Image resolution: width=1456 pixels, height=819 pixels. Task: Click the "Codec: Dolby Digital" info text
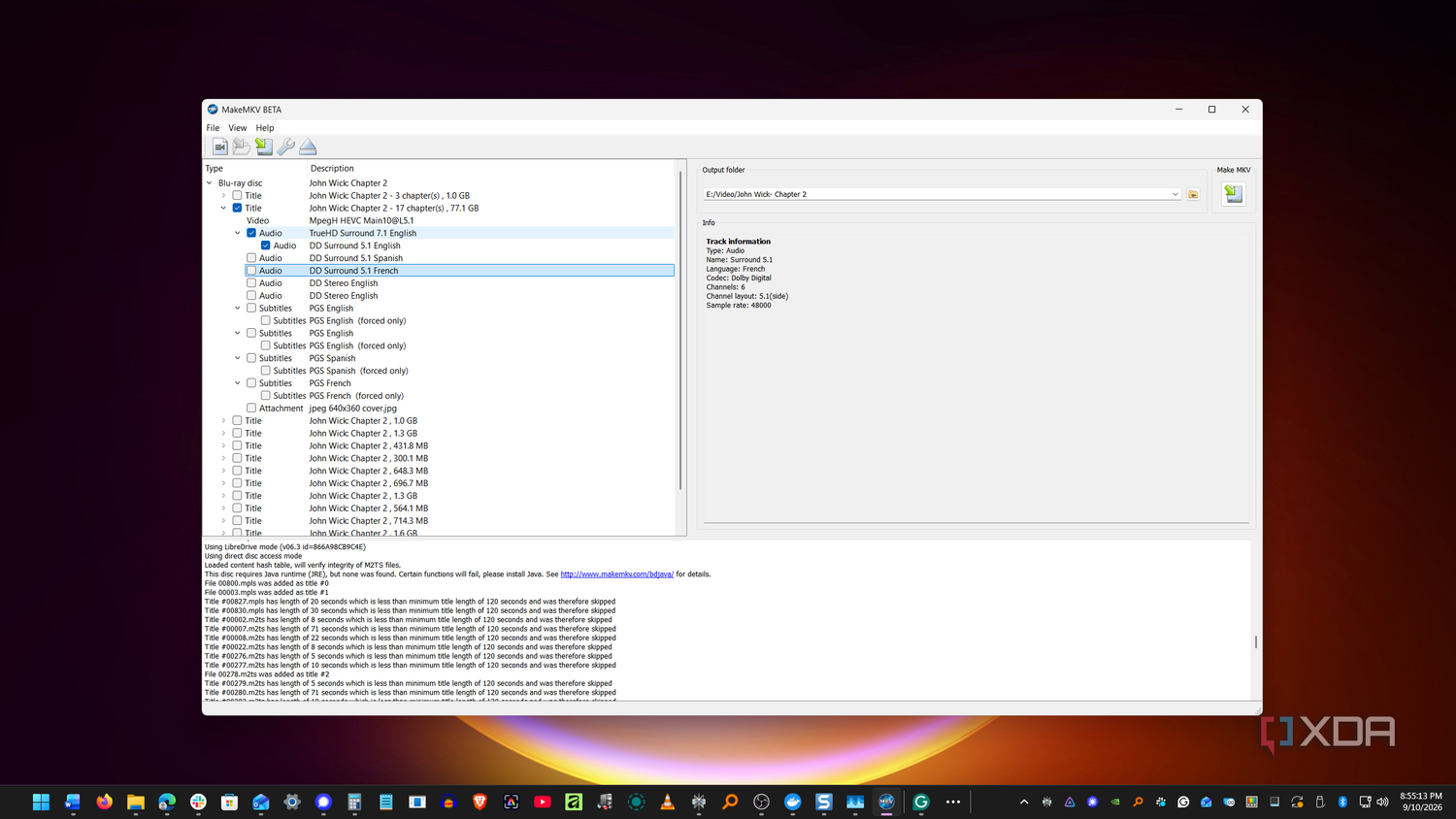[x=739, y=278]
